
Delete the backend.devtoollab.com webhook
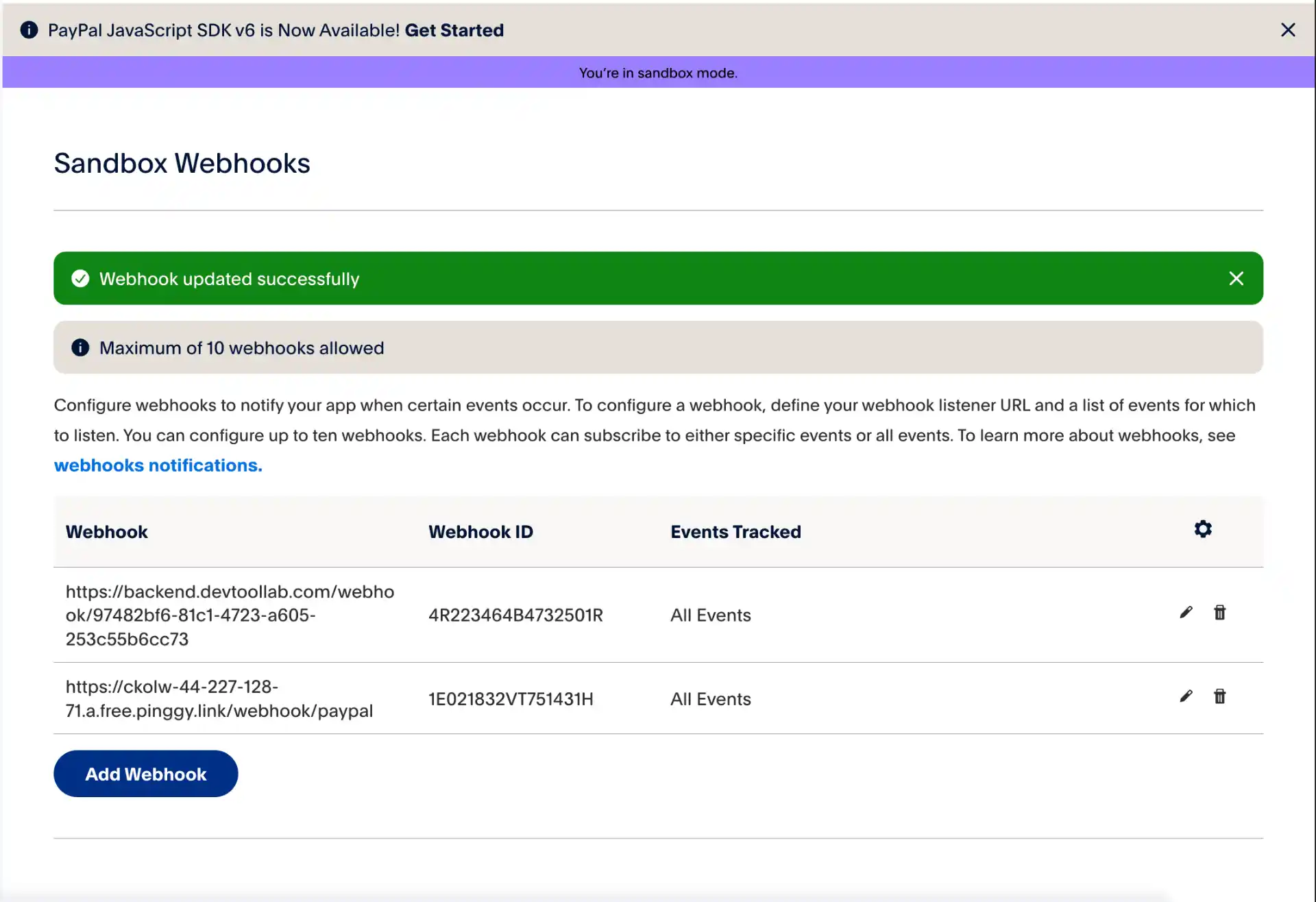tap(1220, 612)
